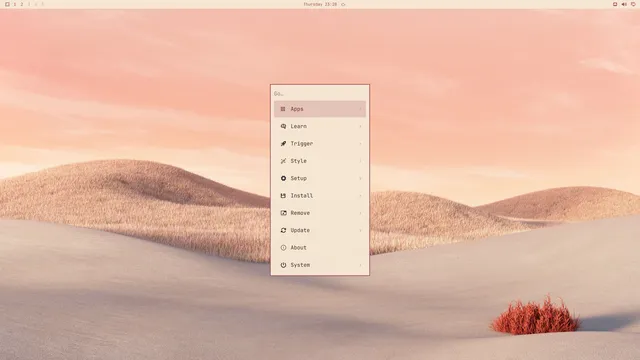Click the tray icon left of the volume speaker
640x360 pixels.
615,4
